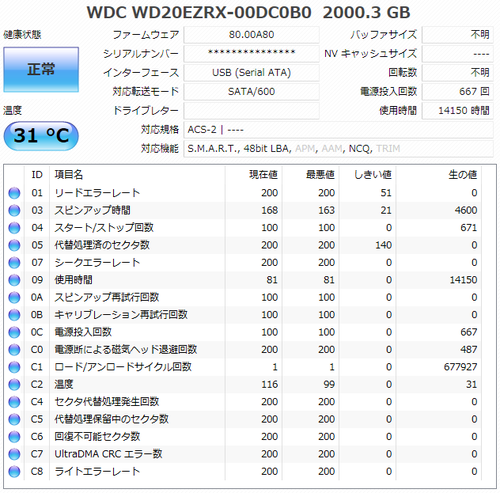Viewport: 500px width, 493px height.
Task: Click status orb for ID 03 スピンアップ時間
Action: click(x=14, y=210)
